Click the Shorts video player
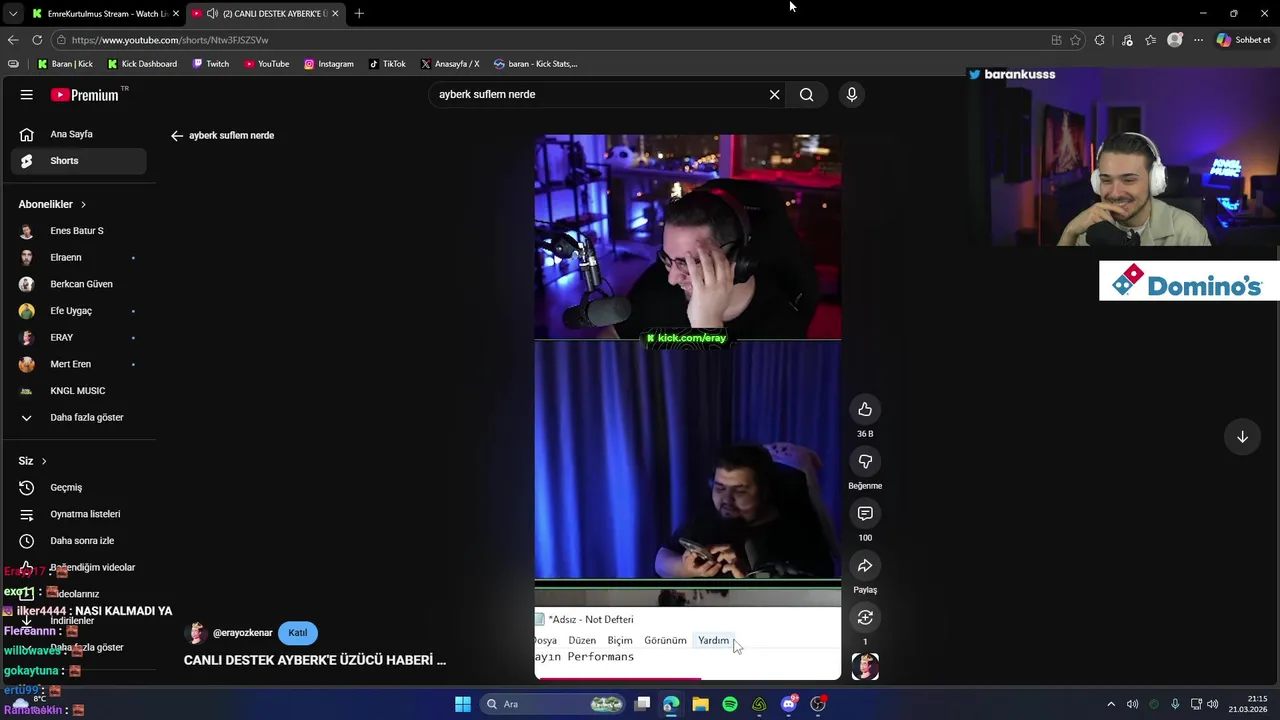Image resolution: width=1280 pixels, height=720 pixels. [688, 407]
